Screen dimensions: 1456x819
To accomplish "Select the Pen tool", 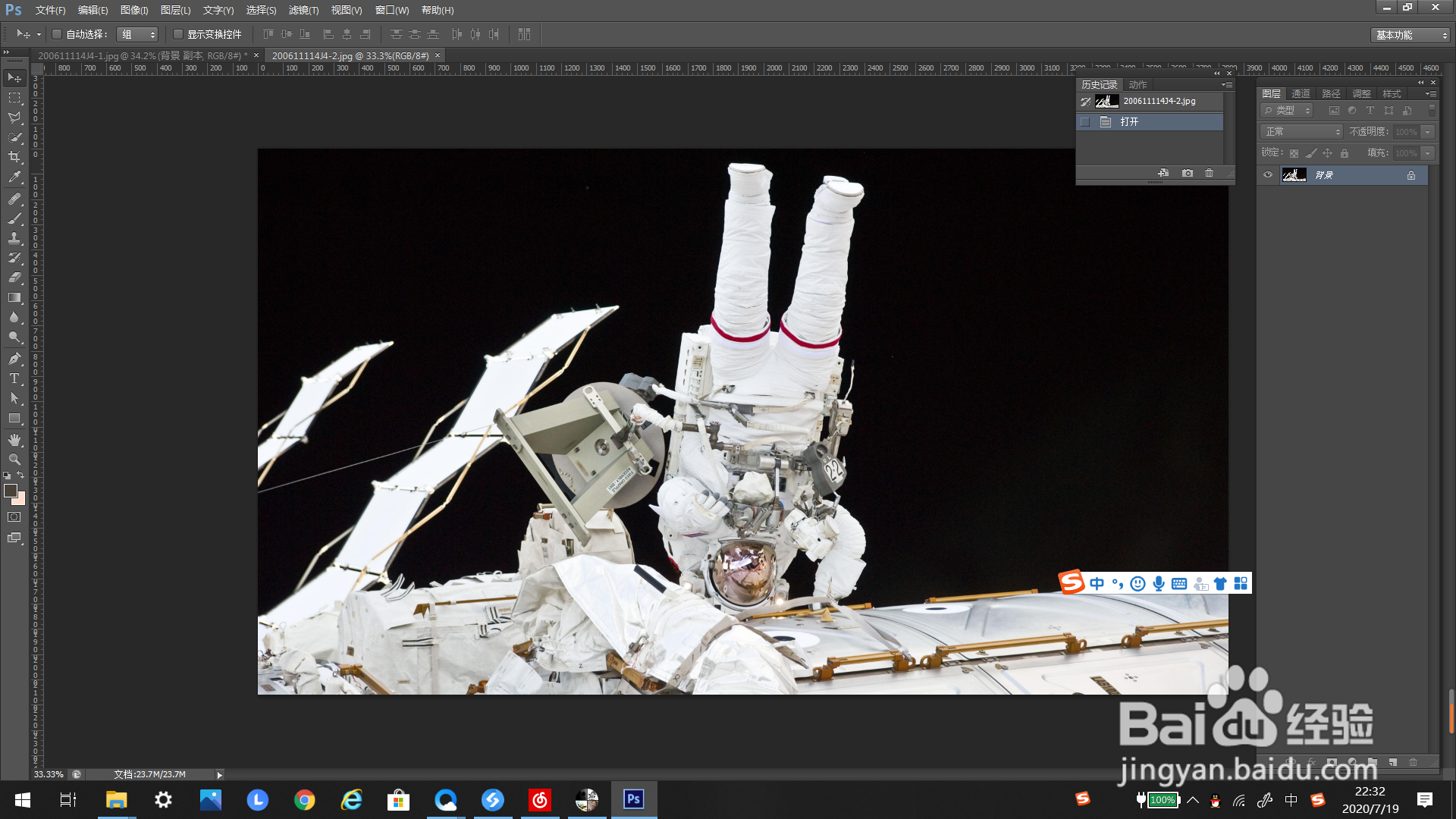I will tap(14, 359).
